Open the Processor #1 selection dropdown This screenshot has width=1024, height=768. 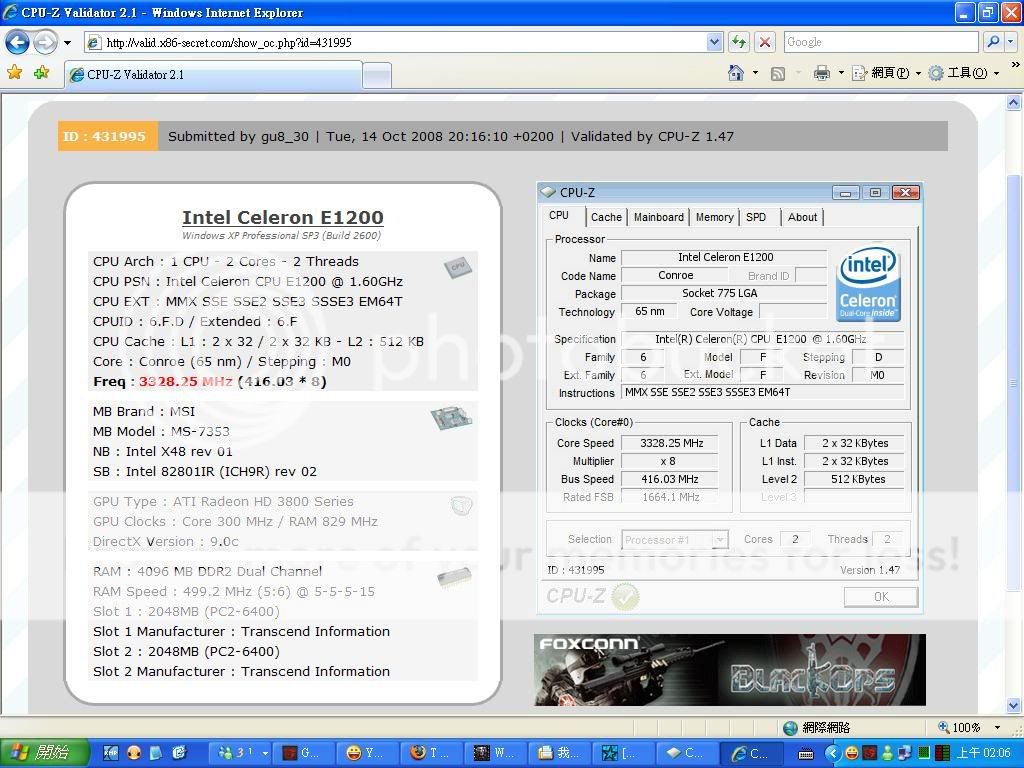(675, 539)
